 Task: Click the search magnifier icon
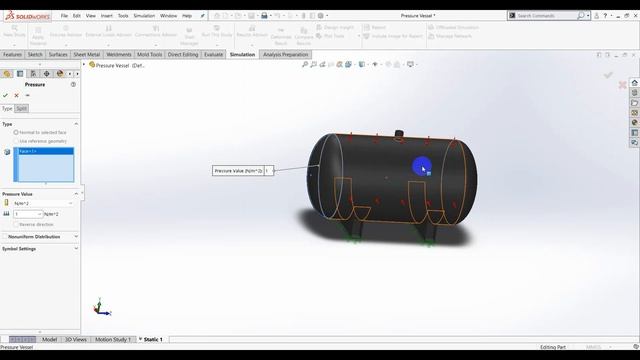(x=581, y=16)
